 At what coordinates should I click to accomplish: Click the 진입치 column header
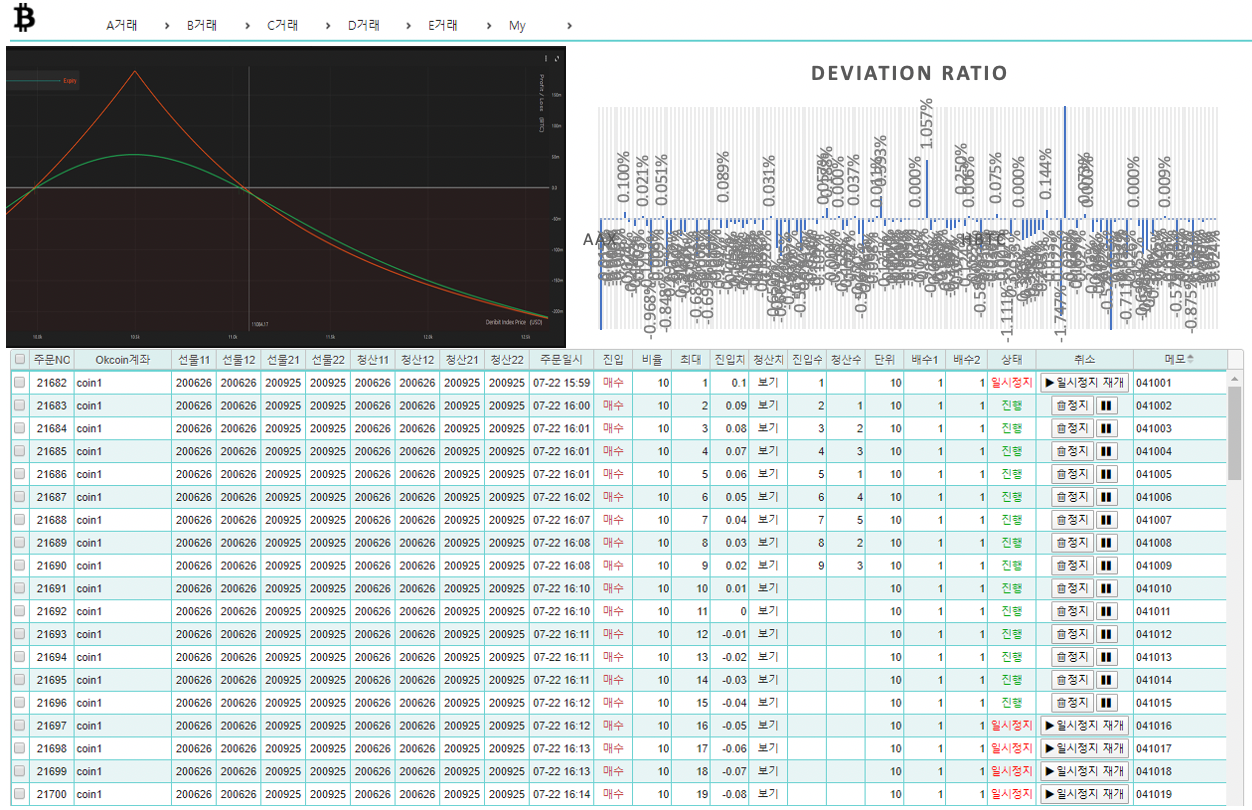click(x=729, y=359)
